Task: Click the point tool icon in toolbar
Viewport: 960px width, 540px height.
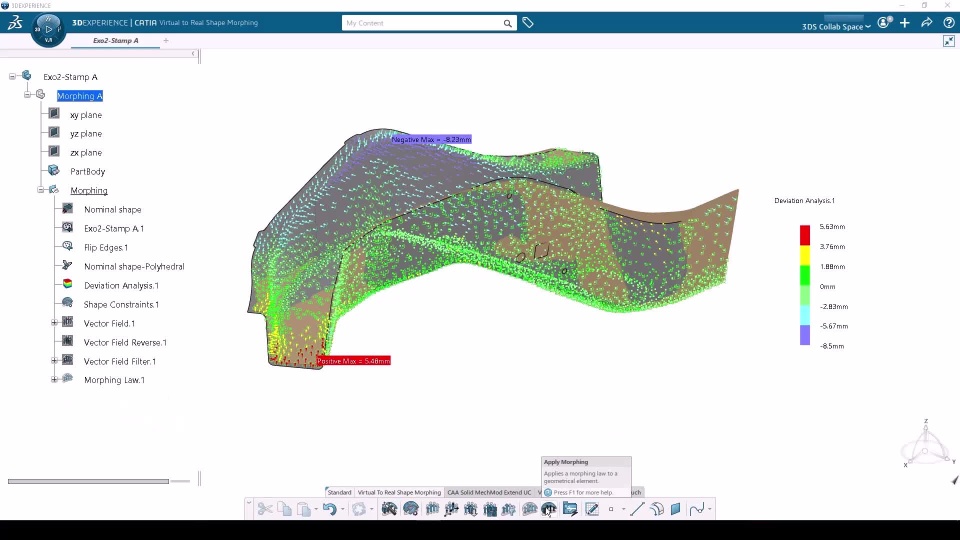Action: (x=610, y=509)
